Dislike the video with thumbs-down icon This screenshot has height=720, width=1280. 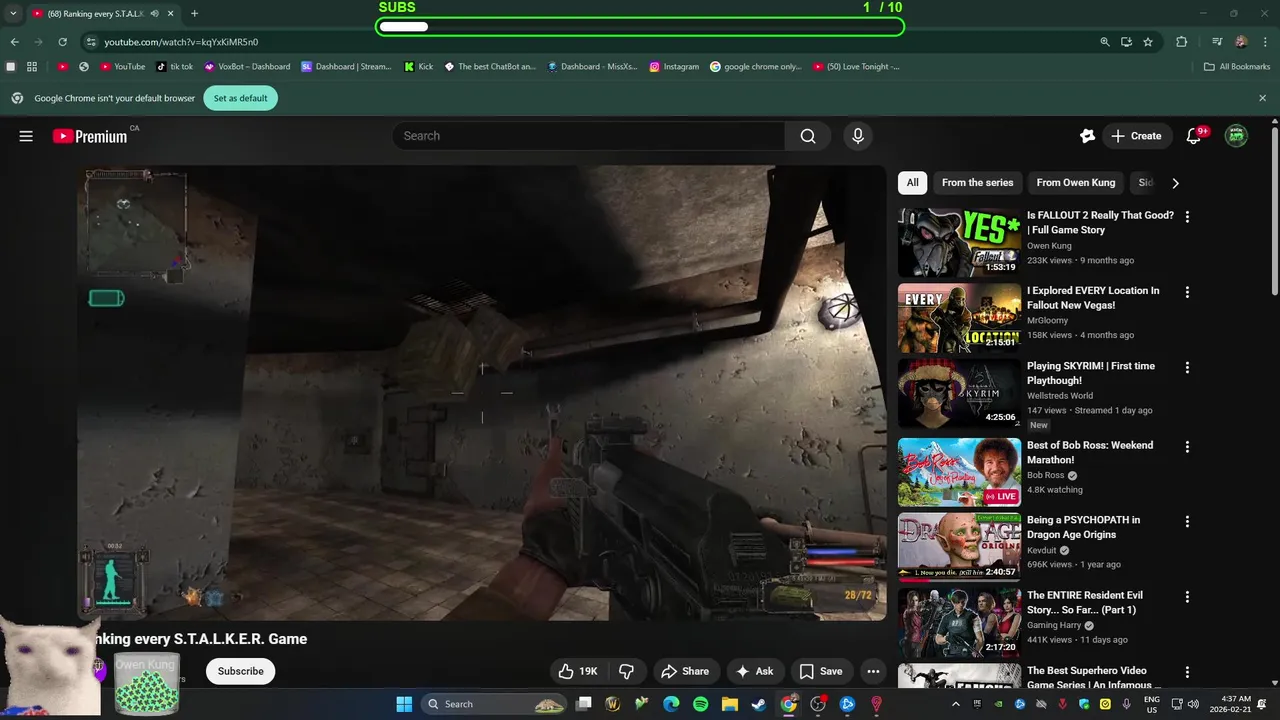point(627,671)
